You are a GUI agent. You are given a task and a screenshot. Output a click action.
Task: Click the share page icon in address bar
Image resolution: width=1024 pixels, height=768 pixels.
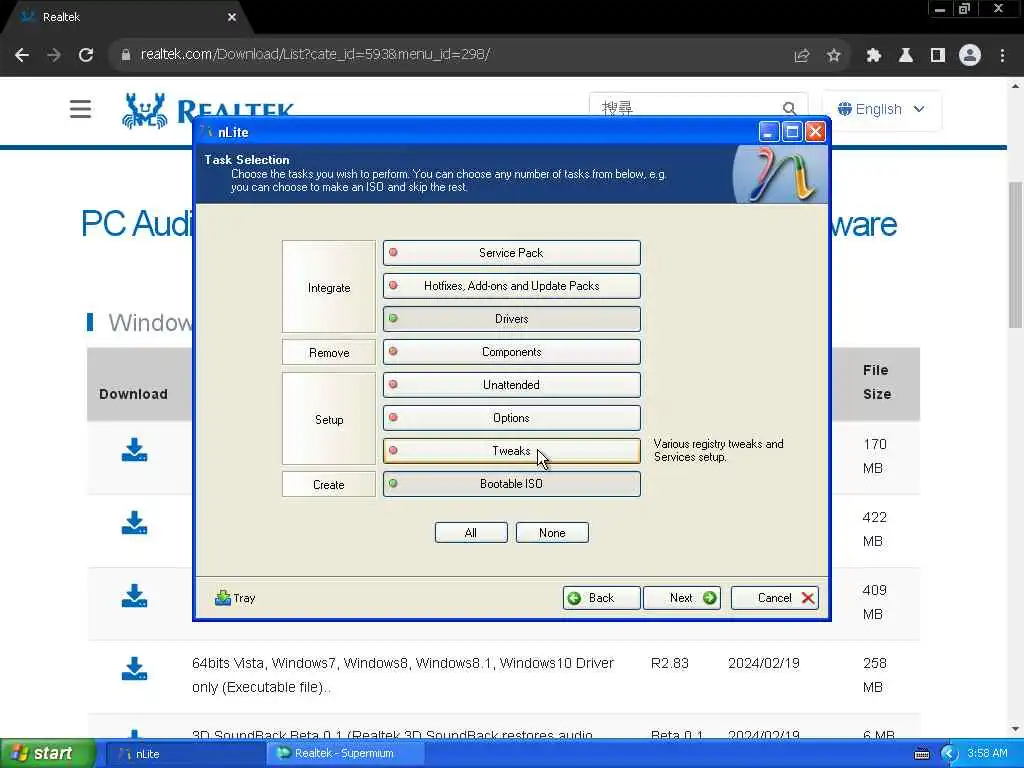tap(801, 56)
